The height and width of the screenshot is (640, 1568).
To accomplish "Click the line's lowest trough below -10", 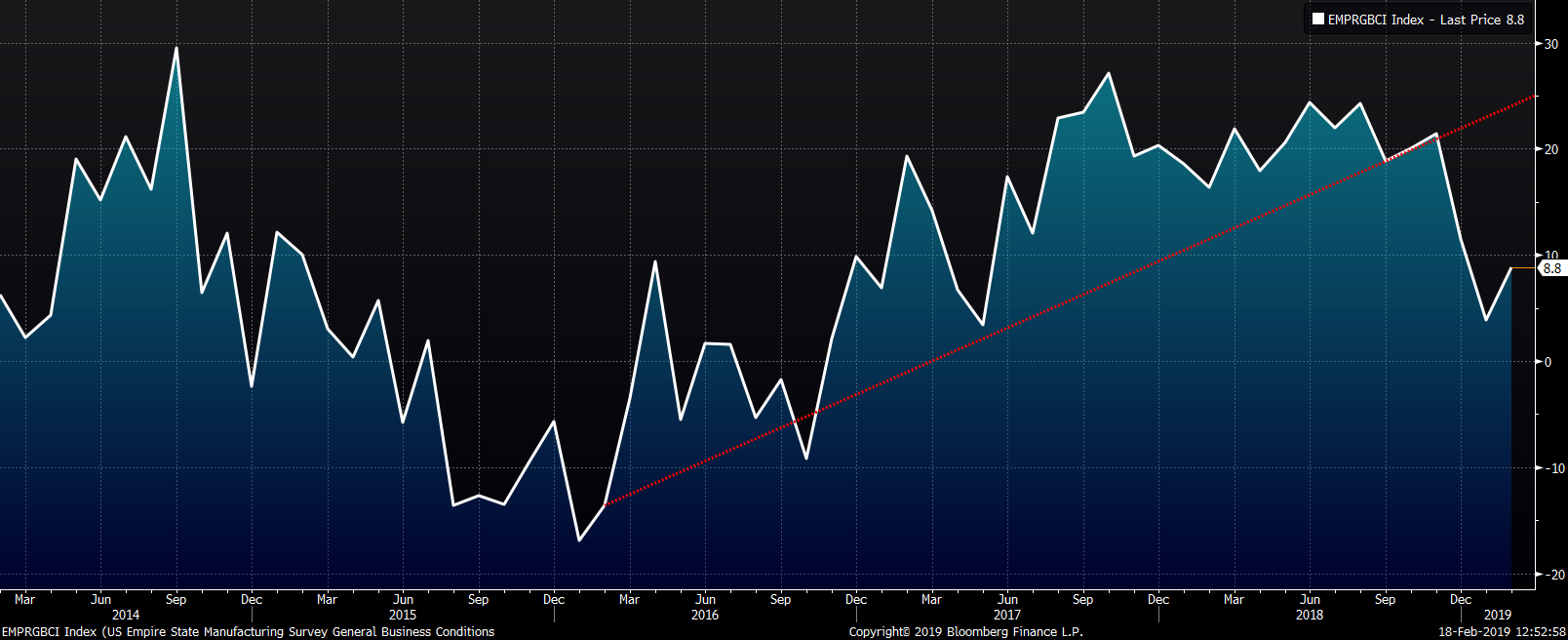I will (x=579, y=540).
